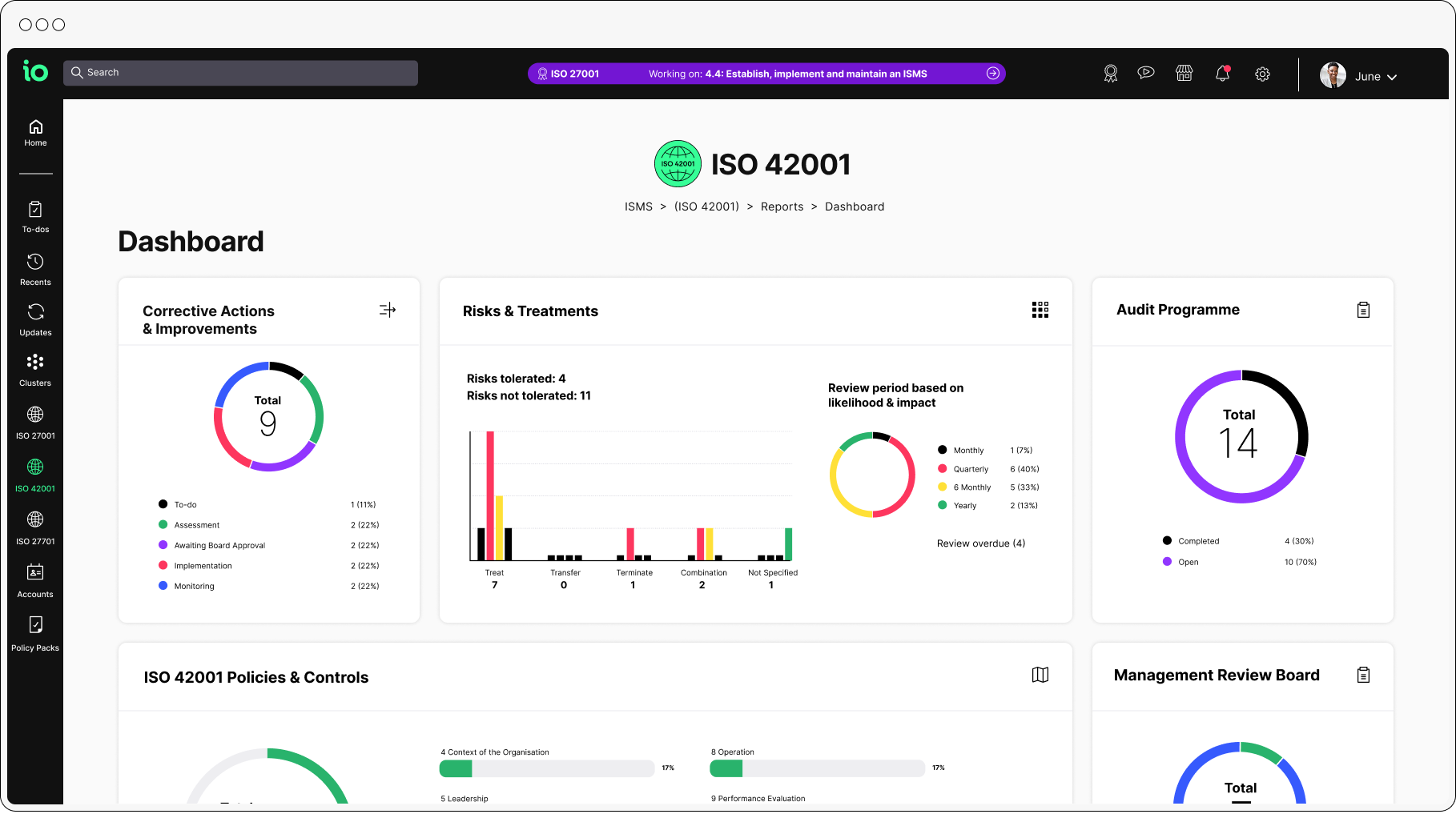Viewport: 1456px width, 818px height.
Task: Navigate to Reports via the breadcrumb
Action: pos(782,206)
